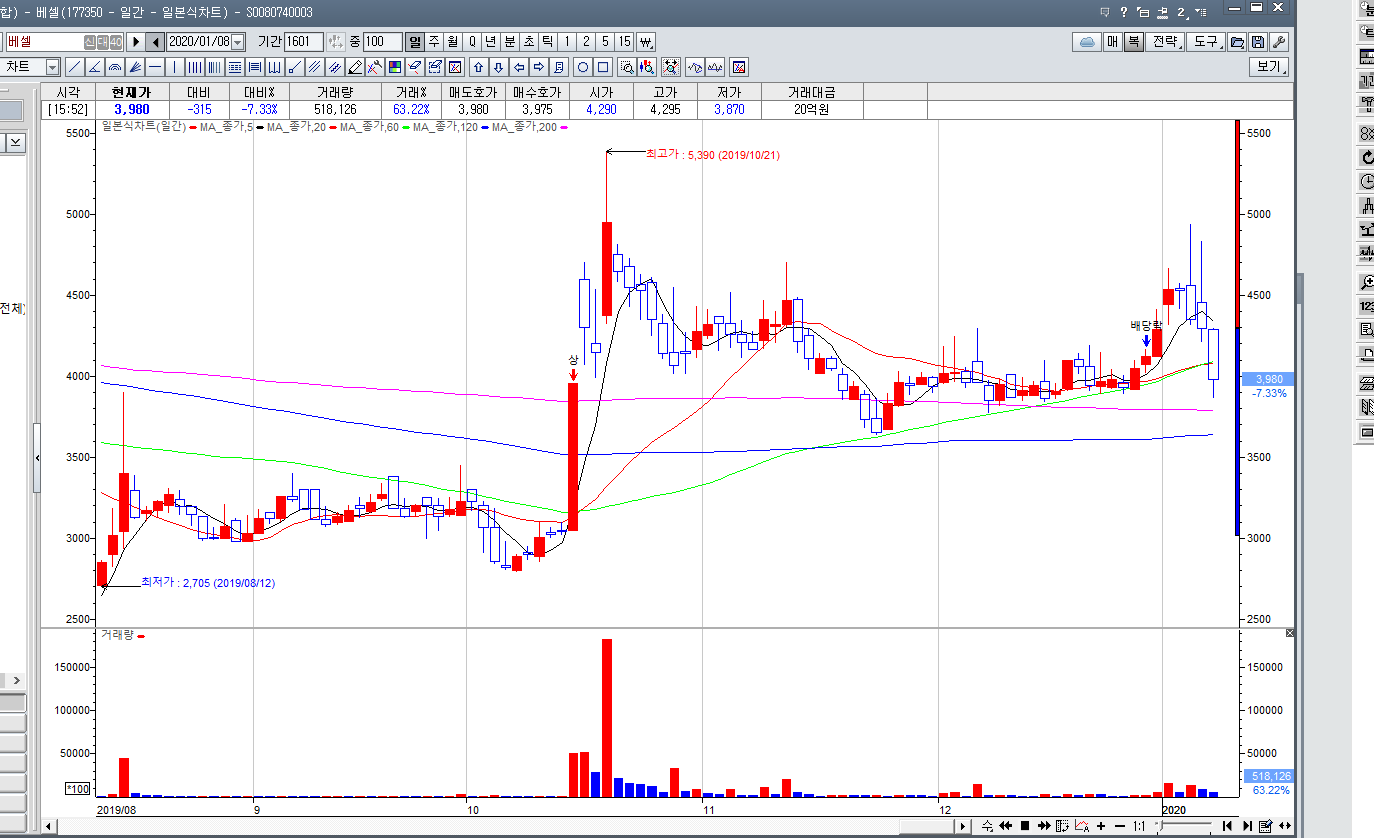
Task: Switch to monthly period 월
Action: tap(453, 42)
